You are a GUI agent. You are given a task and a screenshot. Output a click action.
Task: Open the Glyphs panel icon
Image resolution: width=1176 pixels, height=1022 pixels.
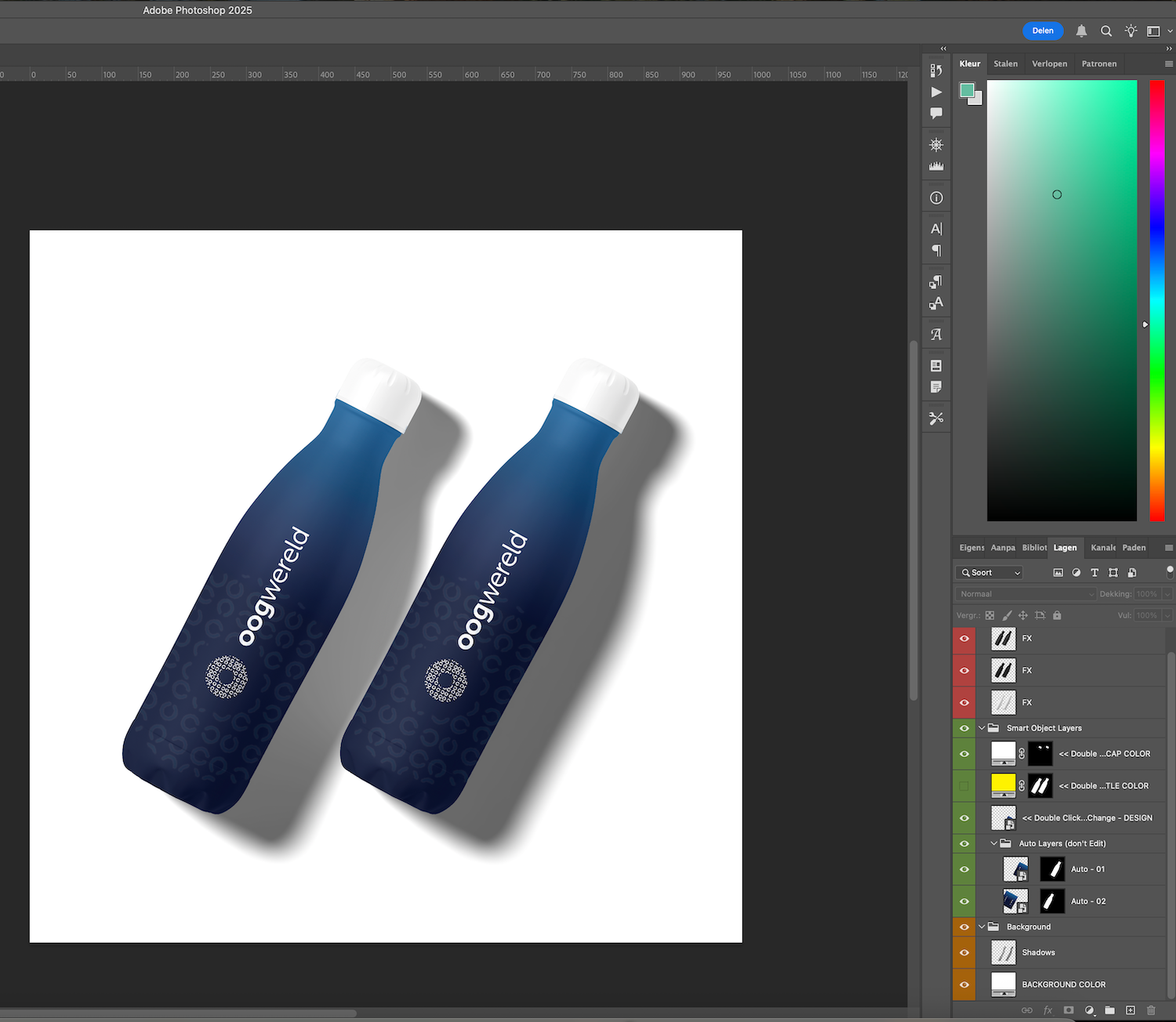(936, 335)
